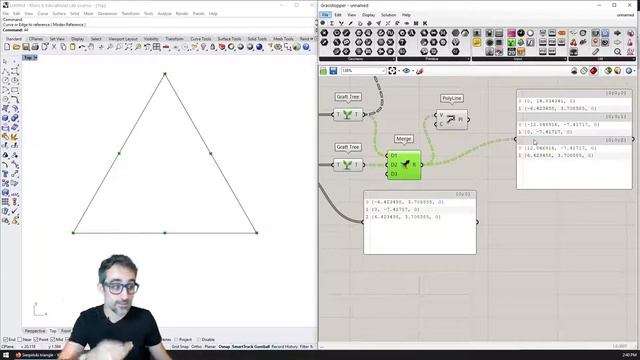This screenshot has height=360, width=640.
Task: Click the lower Graft Tree component icon
Action: coord(347,164)
